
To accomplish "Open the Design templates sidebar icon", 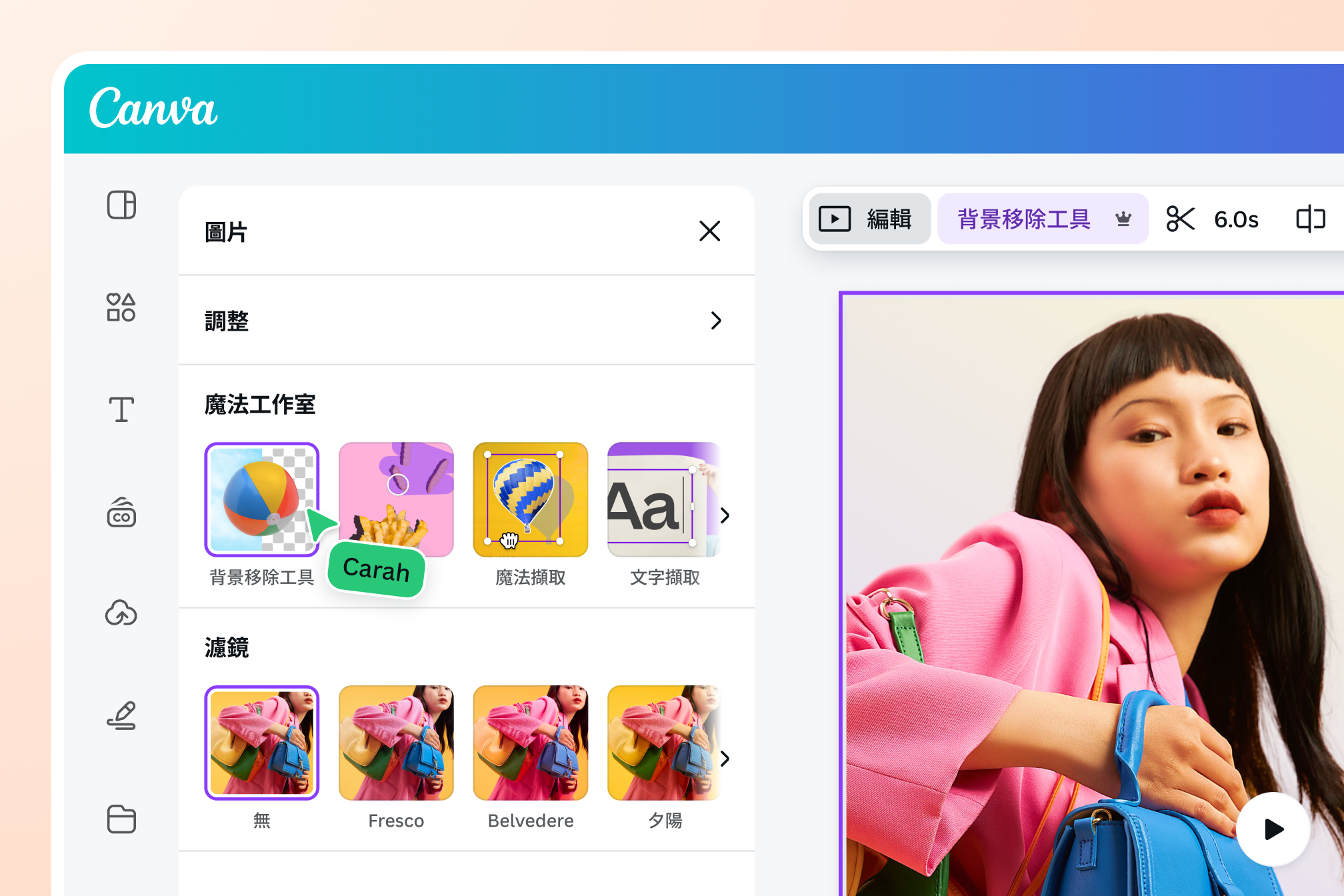I will [x=121, y=205].
